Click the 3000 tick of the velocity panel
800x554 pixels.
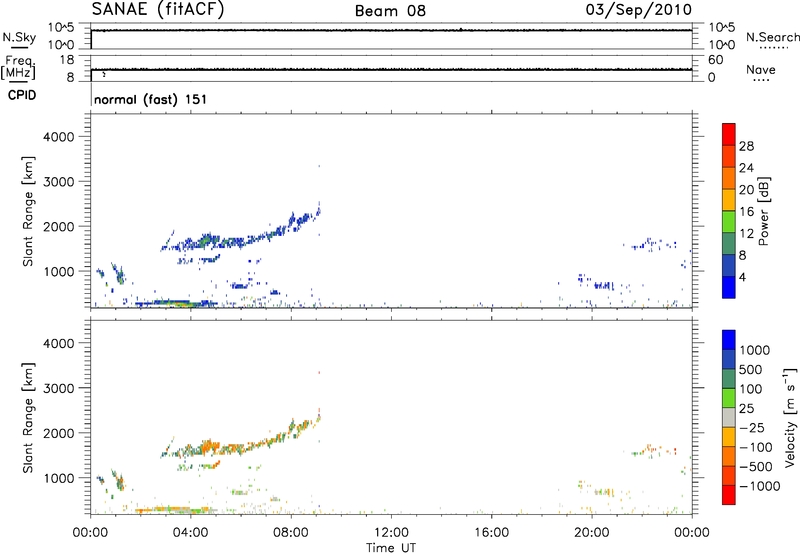coord(59,388)
